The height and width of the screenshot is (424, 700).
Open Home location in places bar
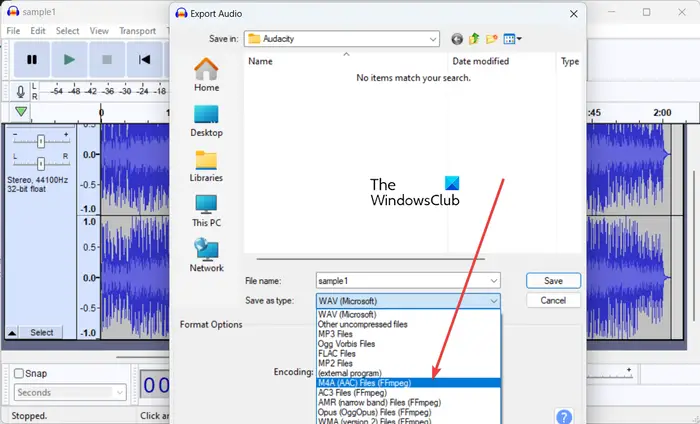pos(206,75)
